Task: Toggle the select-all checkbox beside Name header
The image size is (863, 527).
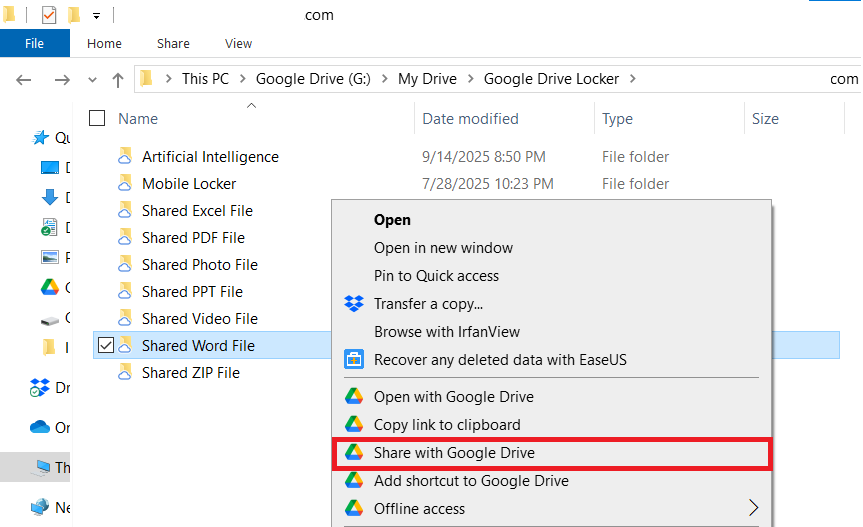Action: tap(97, 118)
